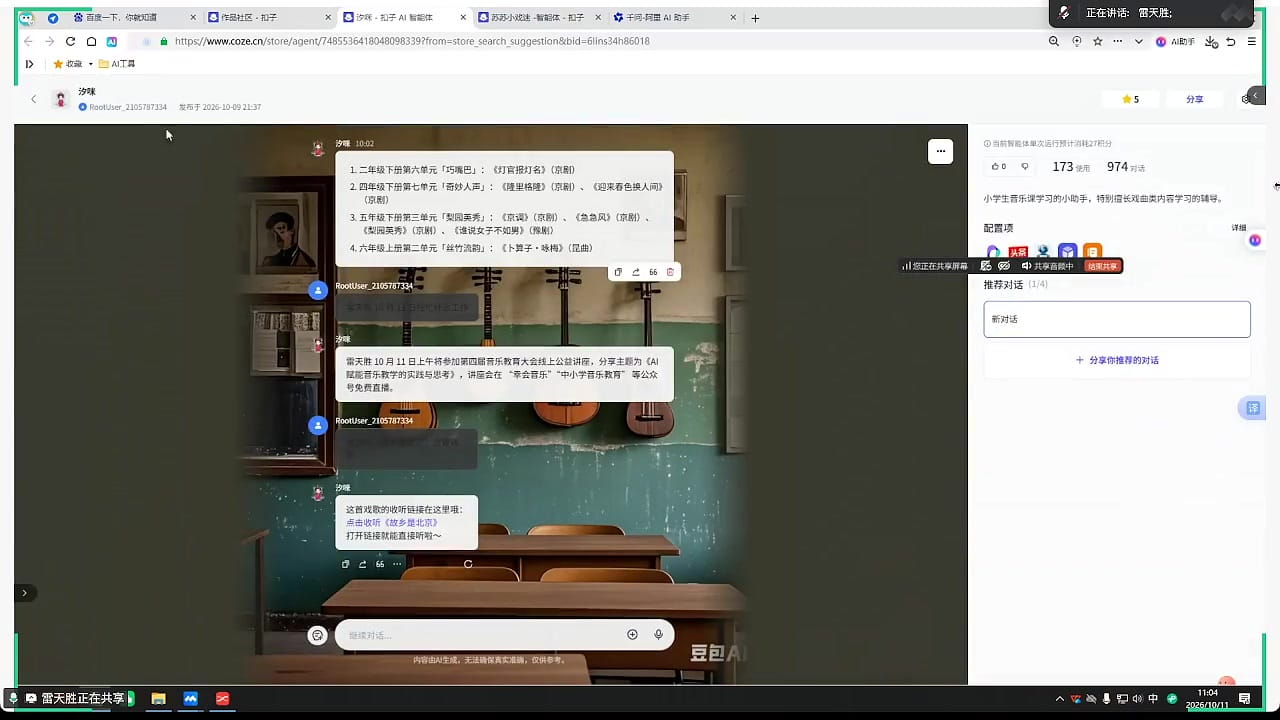
Task: Regenerate the last answer with reload icon
Action: pyautogui.click(x=468, y=564)
